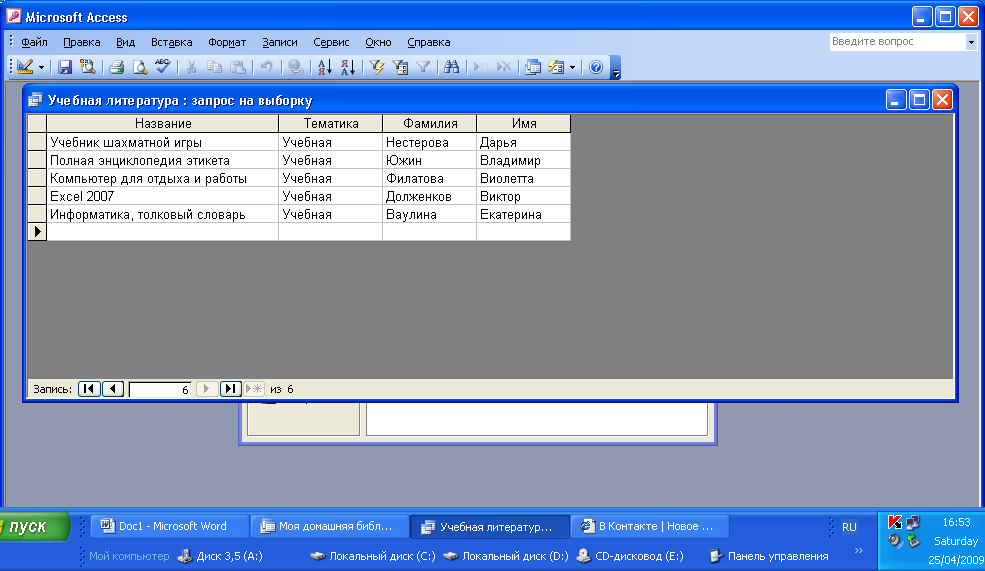The height and width of the screenshot is (571, 985).
Task: Expand the New Object dropdown arrow
Action: click(572, 67)
